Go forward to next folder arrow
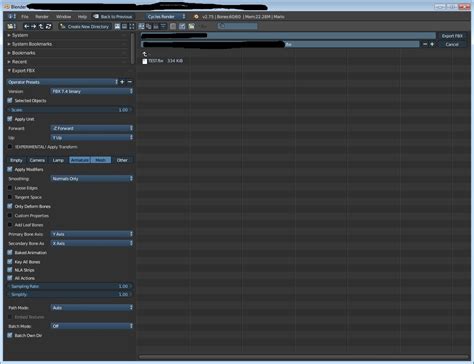Viewport: 474px width, 364px height. pos(34,26)
